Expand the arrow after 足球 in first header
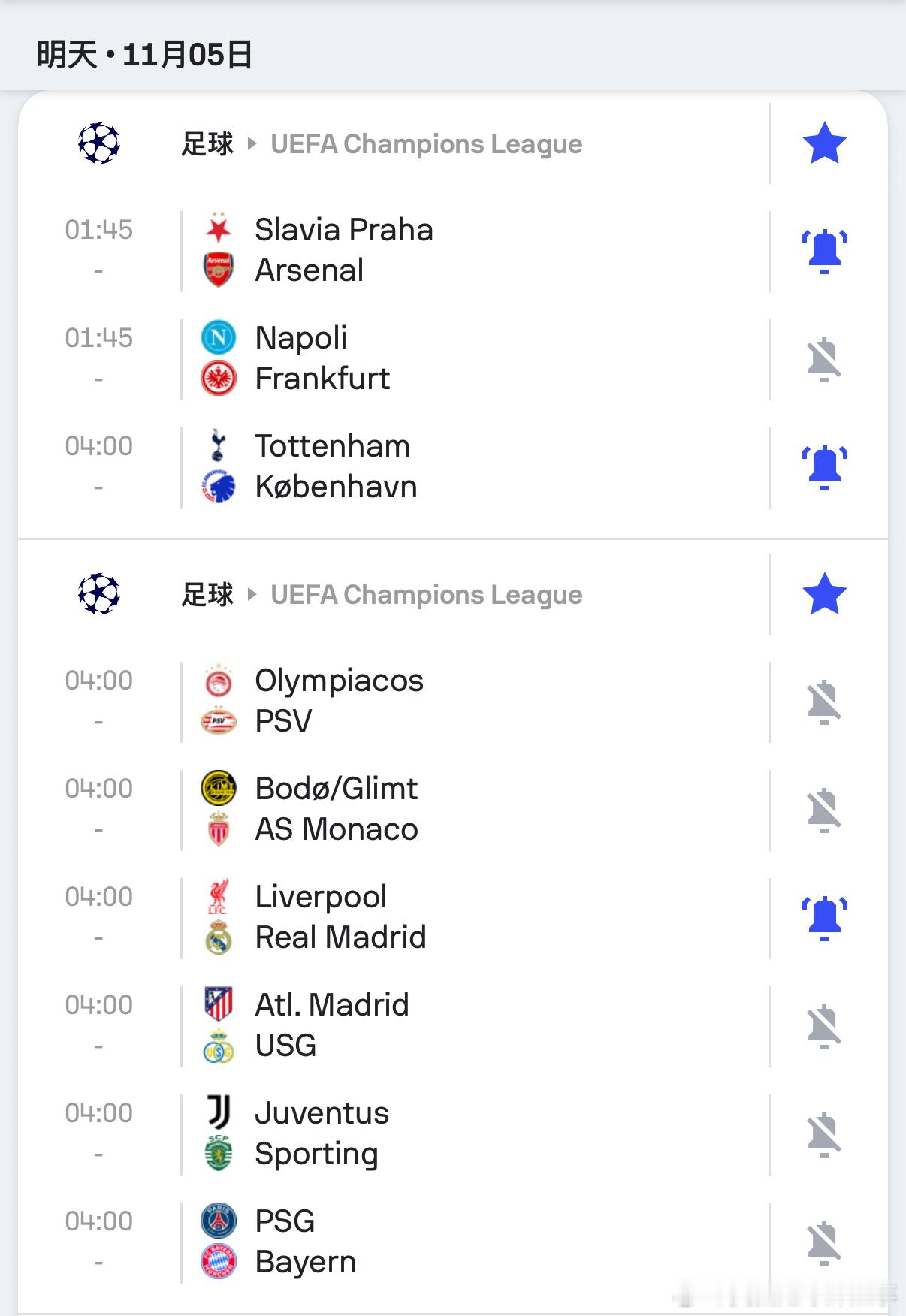The height and width of the screenshot is (1316, 906). (252, 143)
